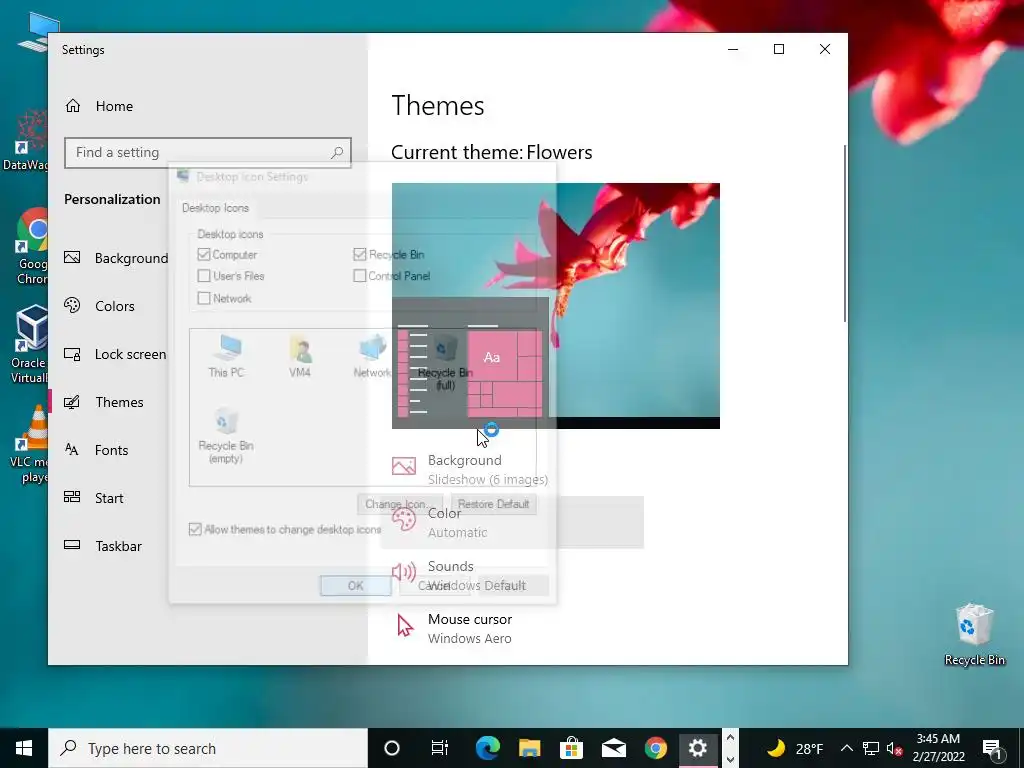Select the Oracle VirtualBox desktop icon
This screenshot has height=768, width=1024.
pyautogui.click(x=29, y=344)
